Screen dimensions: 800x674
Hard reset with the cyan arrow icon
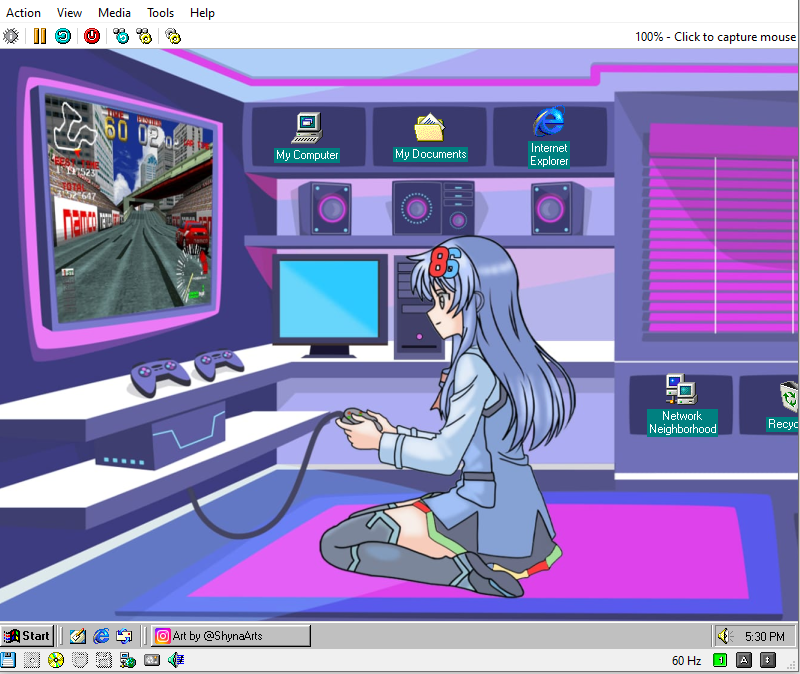[x=63, y=36]
